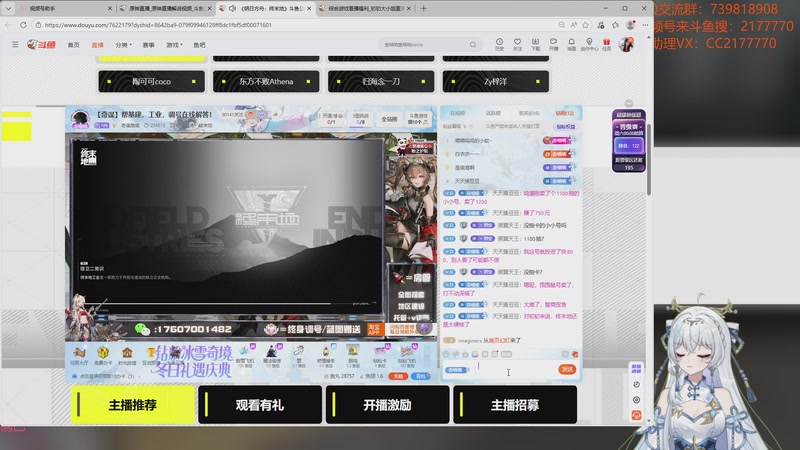The width and height of the screenshot is (800, 450).
Task: Expand the 分类 category dropdown
Action: pos(123,45)
